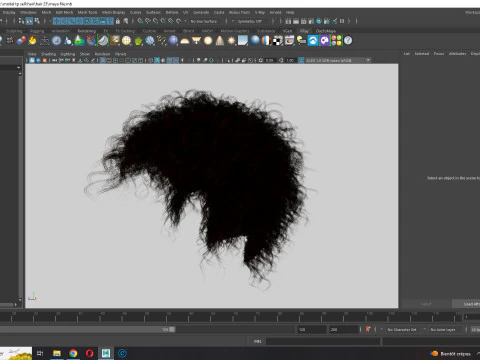Screen dimensions: 480x360
Task: Open the viewport Panels menu
Action: coord(120,54)
